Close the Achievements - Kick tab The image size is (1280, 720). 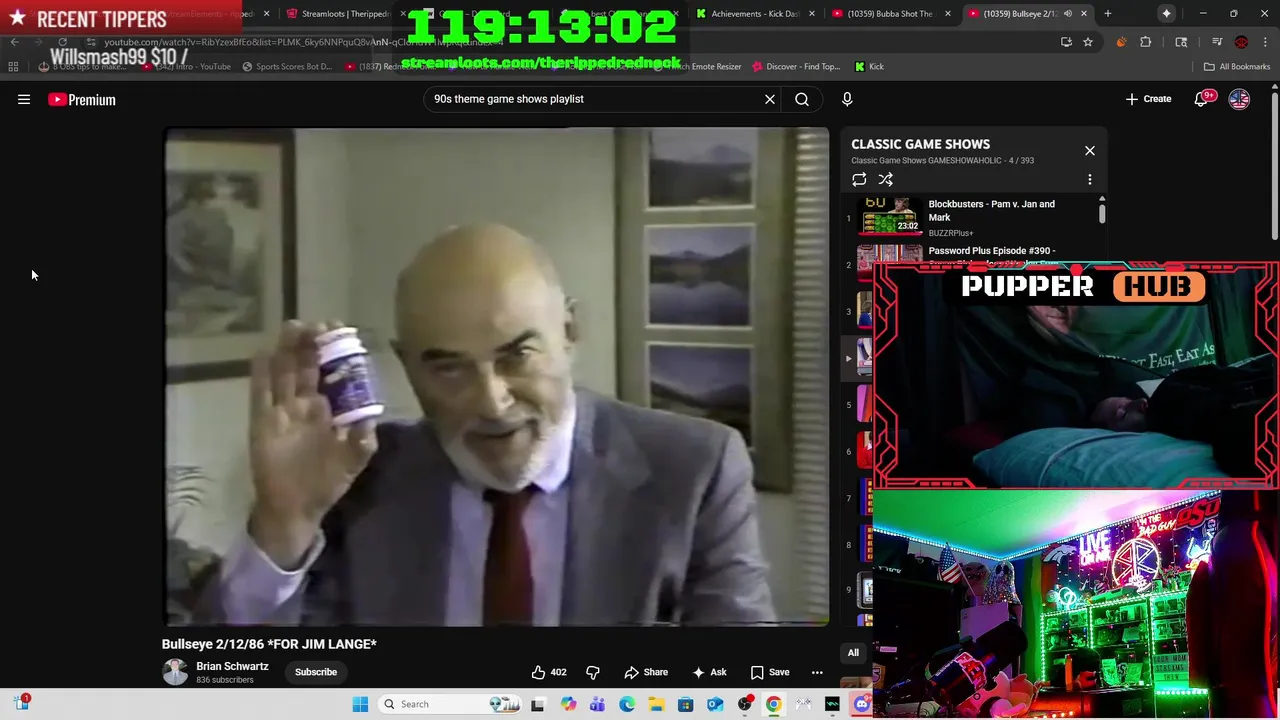811,14
